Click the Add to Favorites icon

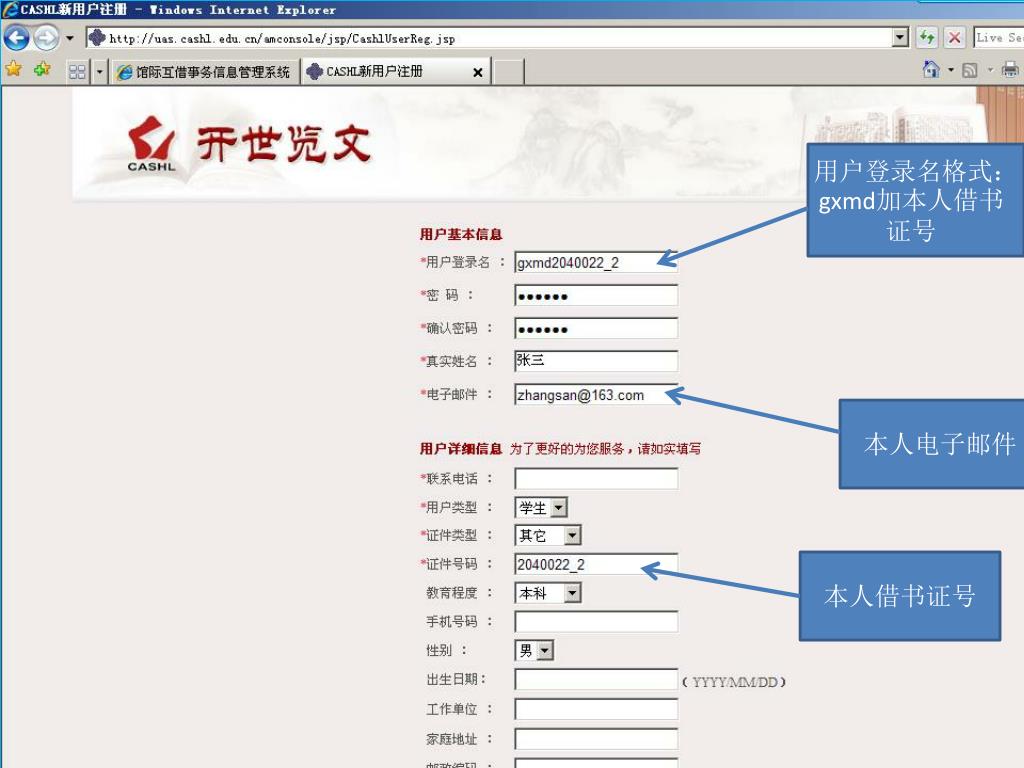coord(42,69)
